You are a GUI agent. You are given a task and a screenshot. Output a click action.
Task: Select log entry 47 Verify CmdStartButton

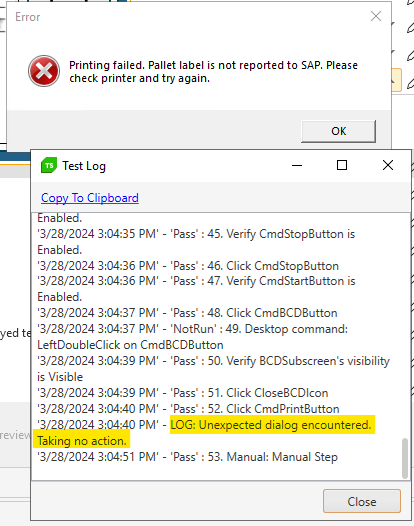pyautogui.click(x=196, y=288)
